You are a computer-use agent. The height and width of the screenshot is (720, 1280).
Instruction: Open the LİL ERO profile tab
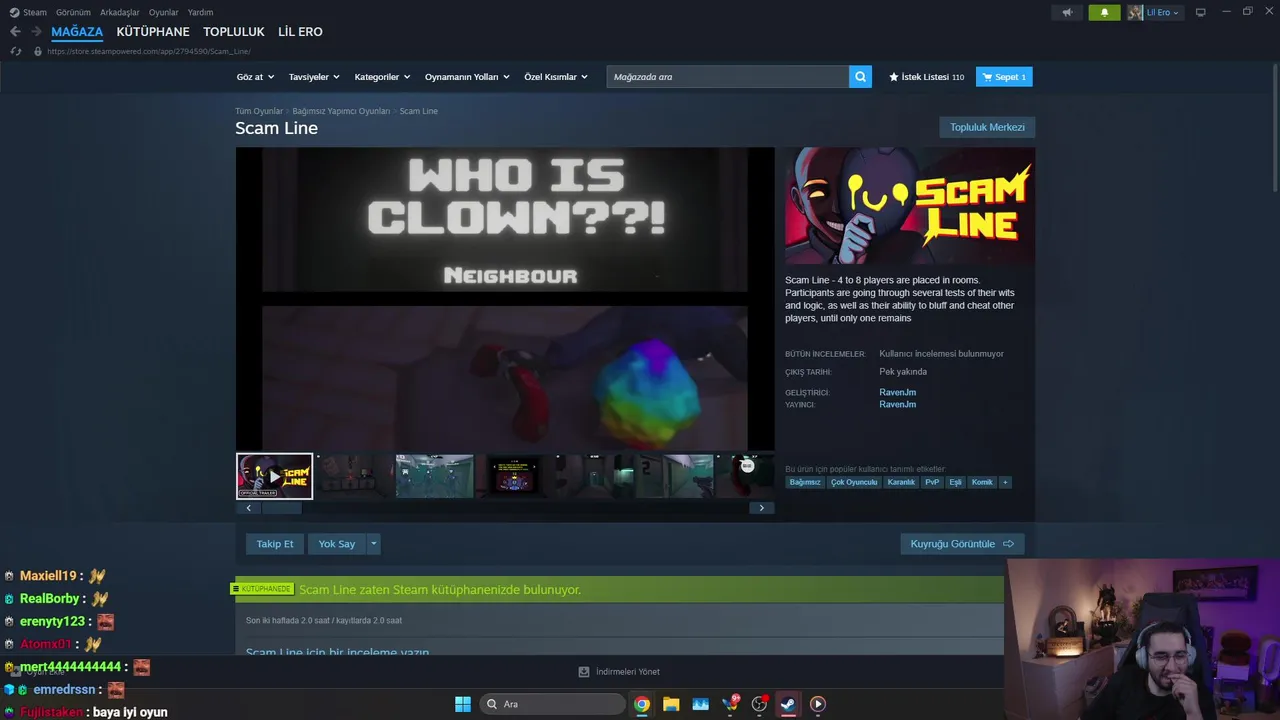(300, 32)
